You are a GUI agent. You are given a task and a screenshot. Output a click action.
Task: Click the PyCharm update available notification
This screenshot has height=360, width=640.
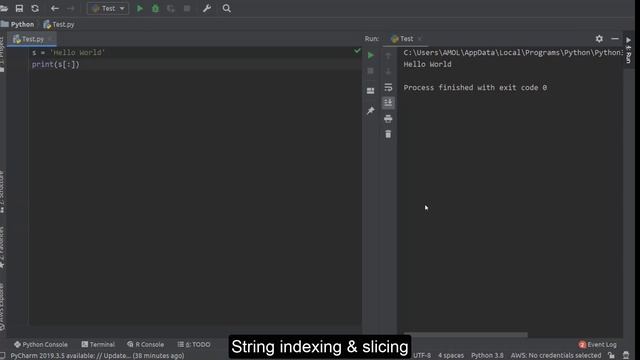(x=97, y=356)
